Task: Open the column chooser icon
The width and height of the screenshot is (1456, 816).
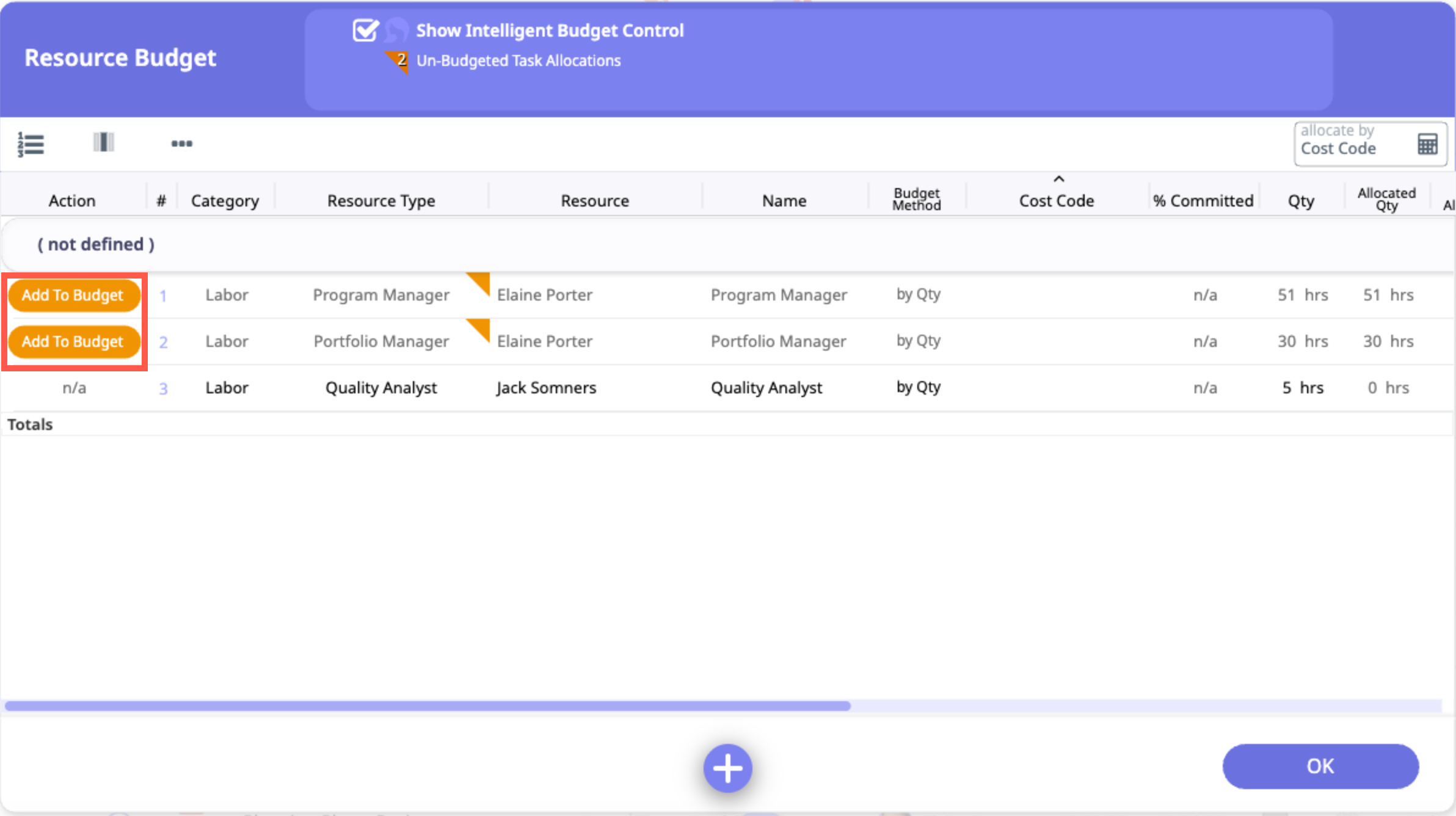Action: (104, 143)
